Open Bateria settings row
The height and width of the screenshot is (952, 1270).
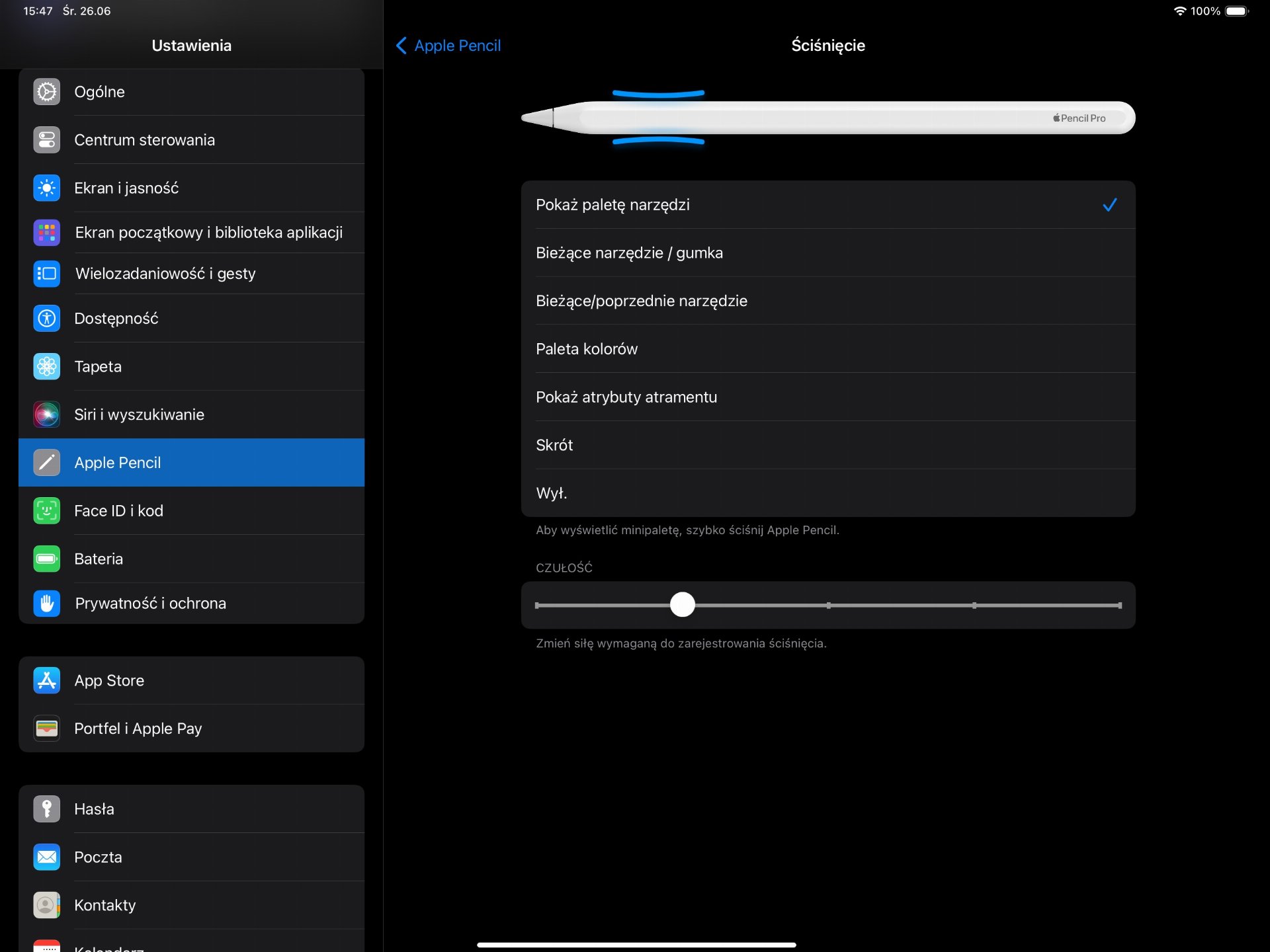tap(191, 559)
